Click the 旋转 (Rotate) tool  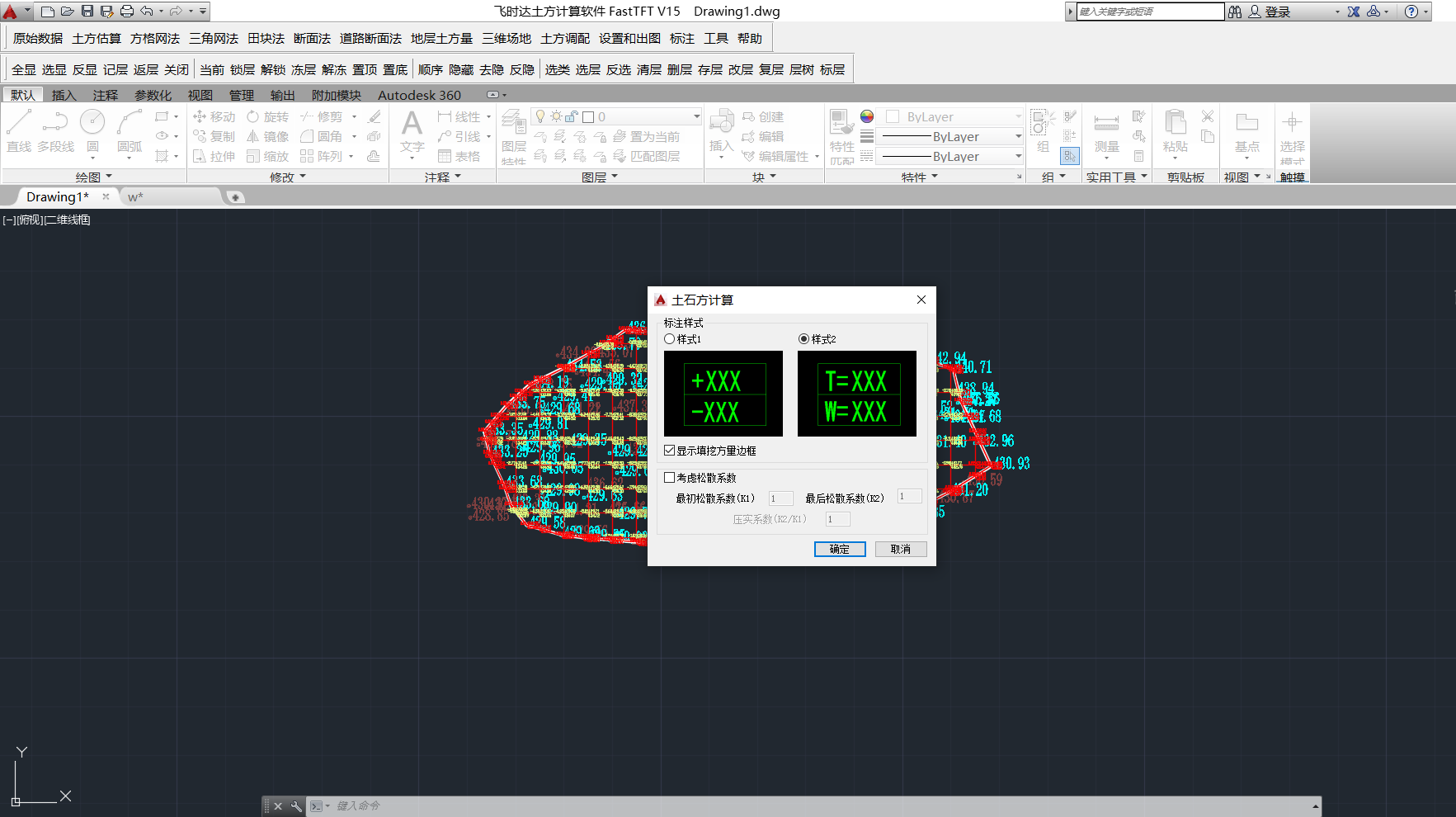pyautogui.click(x=268, y=117)
